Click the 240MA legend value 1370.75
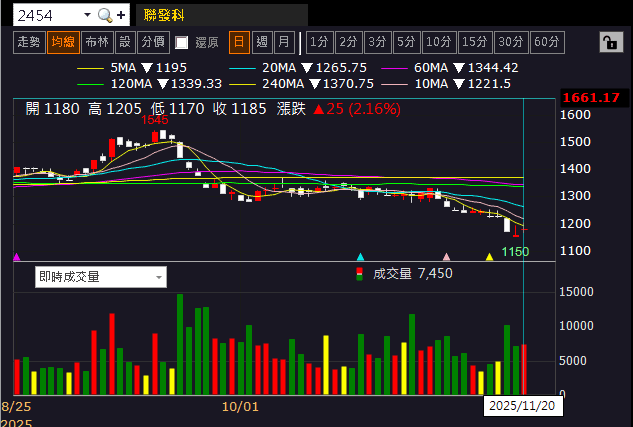The height and width of the screenshot is (427, 633). [348, 84]
